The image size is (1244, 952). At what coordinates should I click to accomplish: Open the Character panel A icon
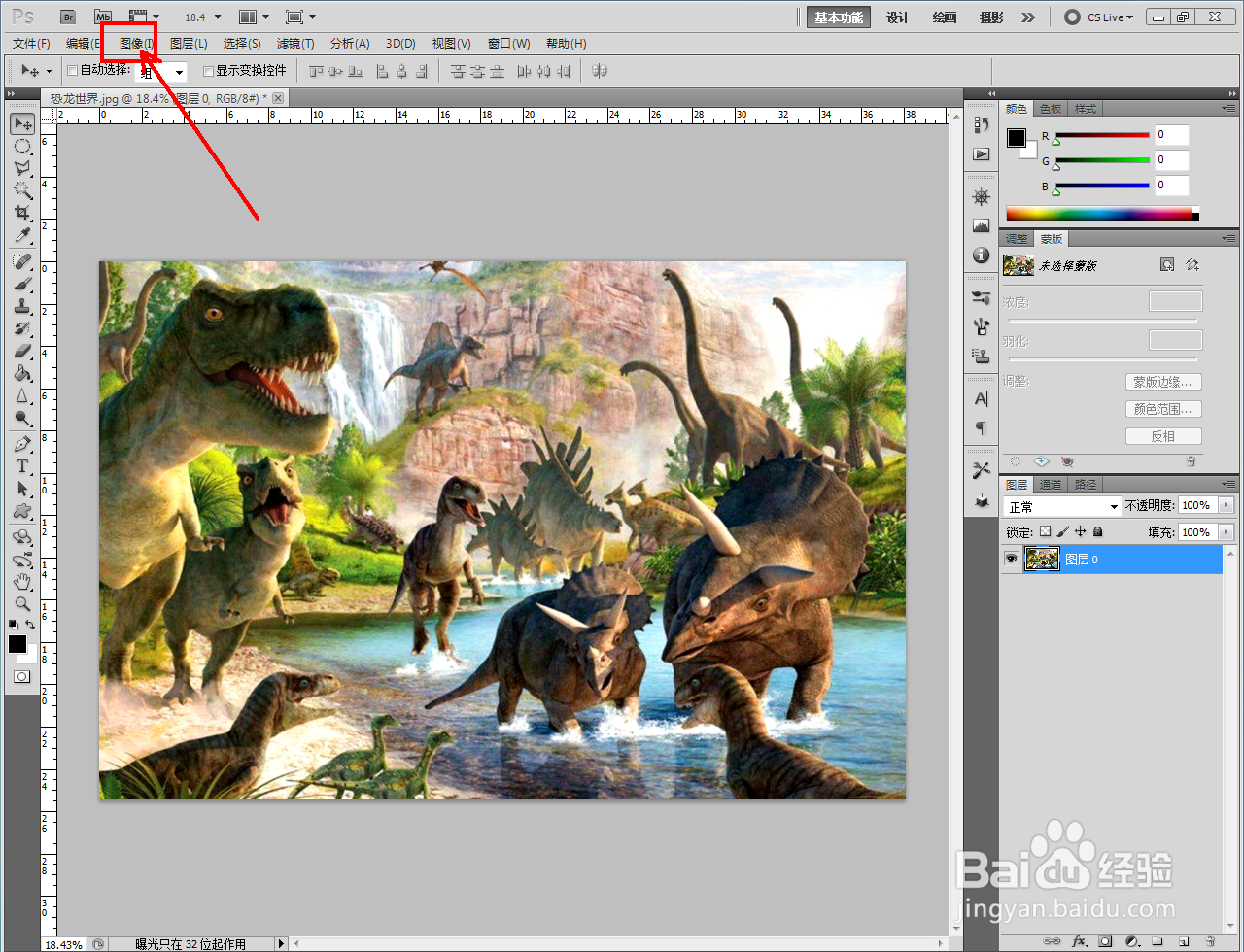coord(982,399)
